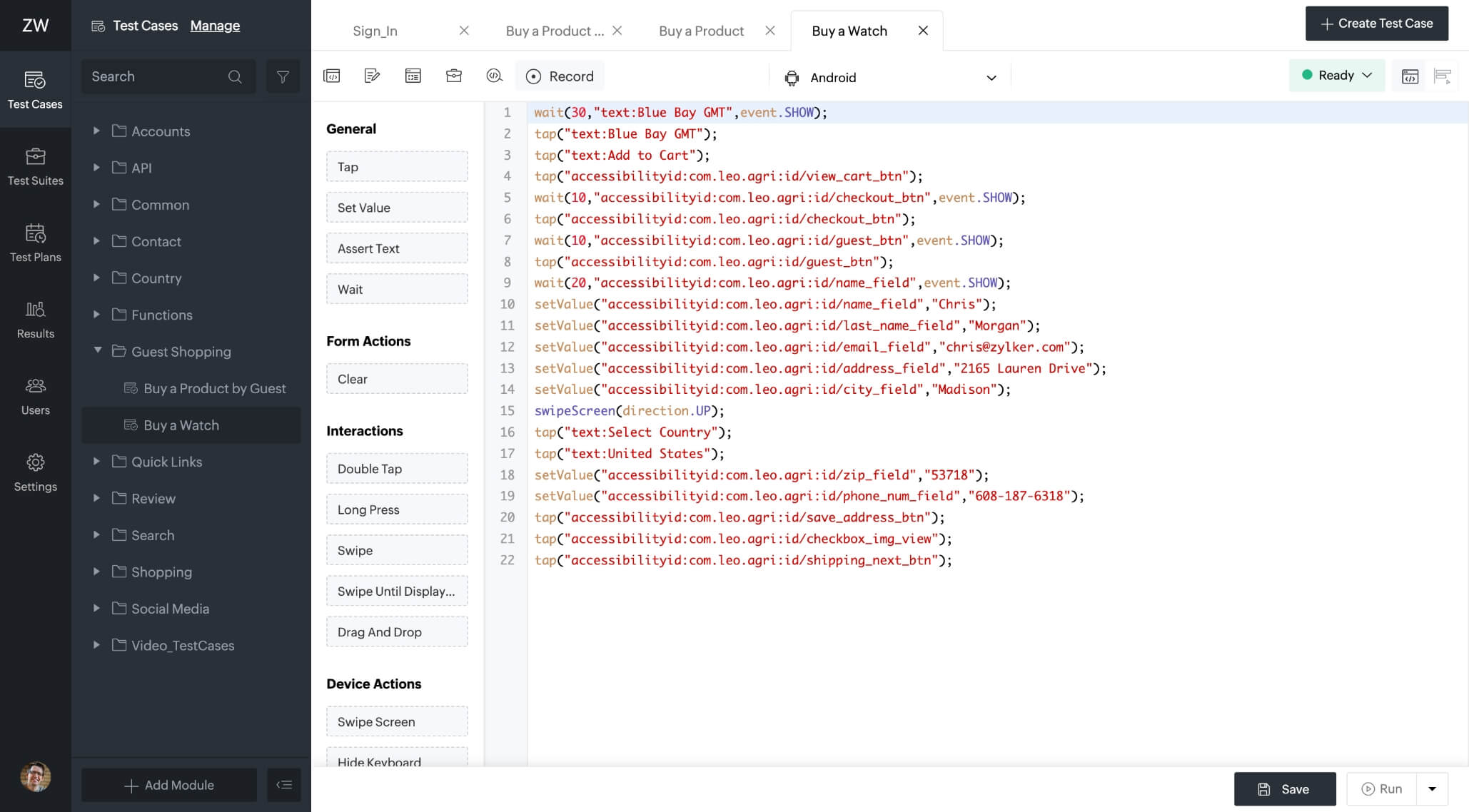Image resolution: width=1469 pixels, height=812 pixels.
Task: Click the code view icon next to Ready
Action: click(x=1410, y=76)
